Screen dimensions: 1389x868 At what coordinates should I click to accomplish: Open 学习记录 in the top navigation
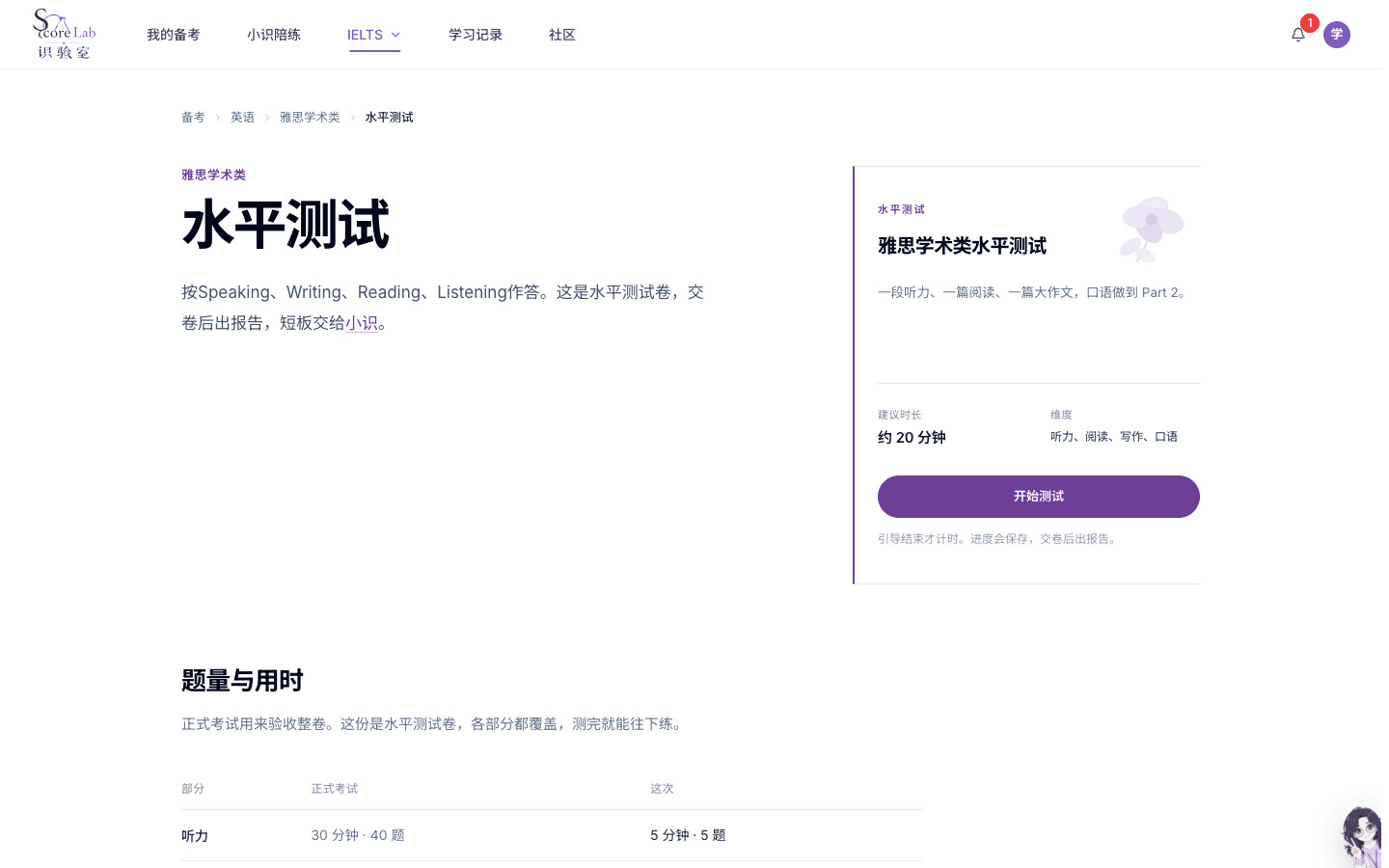click(476, 35)
